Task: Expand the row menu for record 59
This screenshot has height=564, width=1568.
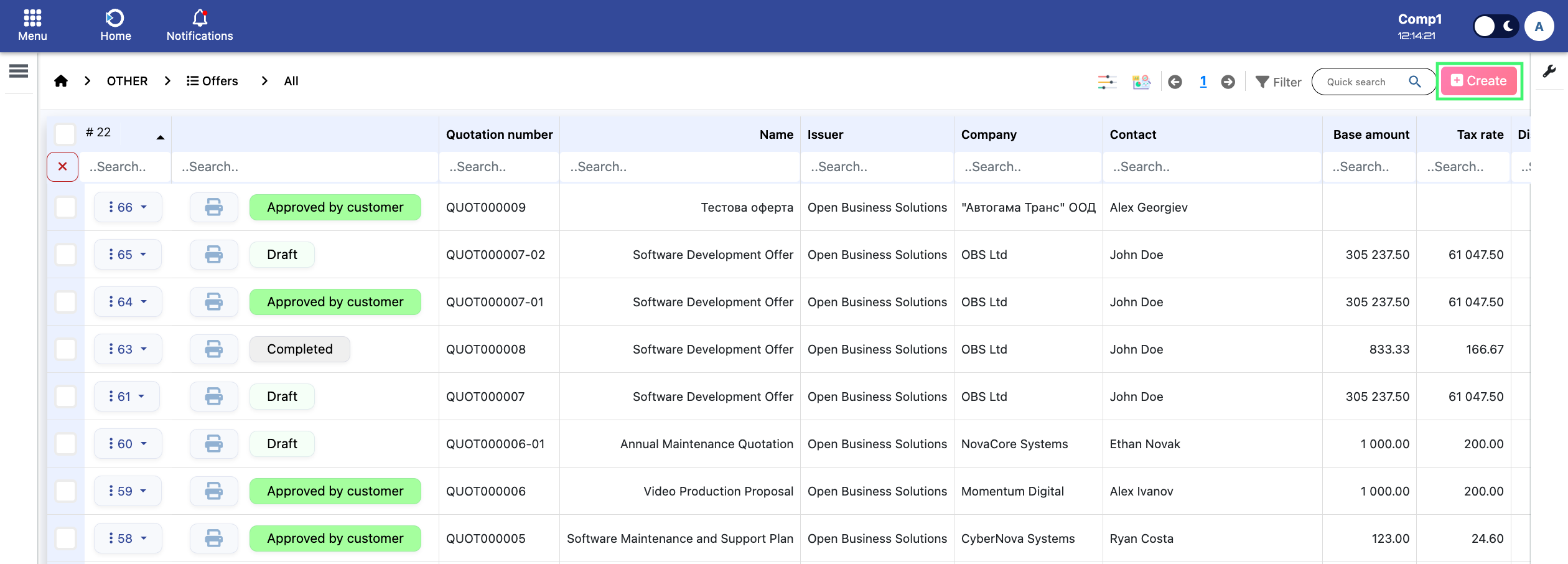Action: coord(128,491)
